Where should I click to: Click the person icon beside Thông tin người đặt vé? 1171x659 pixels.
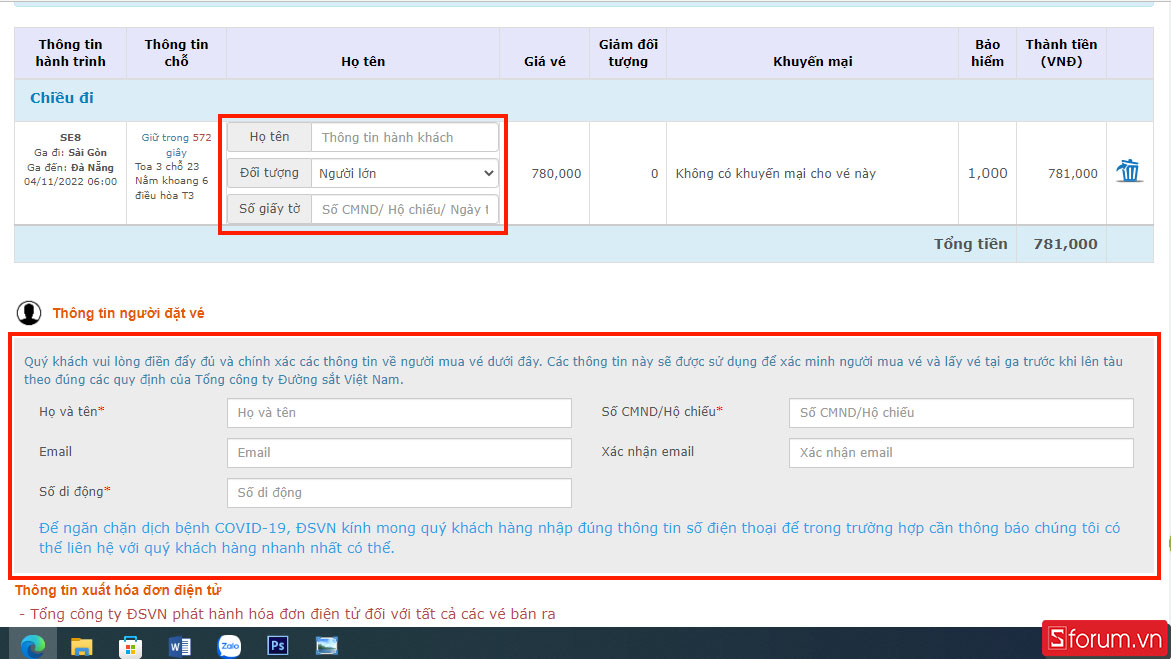coord(29,313)
